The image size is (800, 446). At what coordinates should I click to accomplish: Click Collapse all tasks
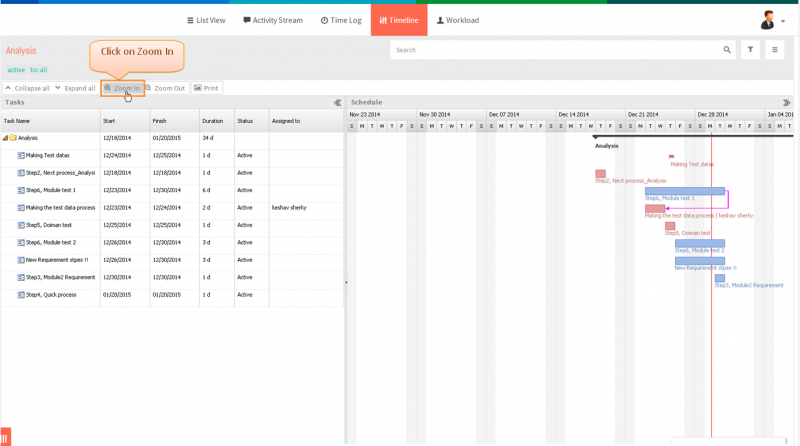pos(28,88)
